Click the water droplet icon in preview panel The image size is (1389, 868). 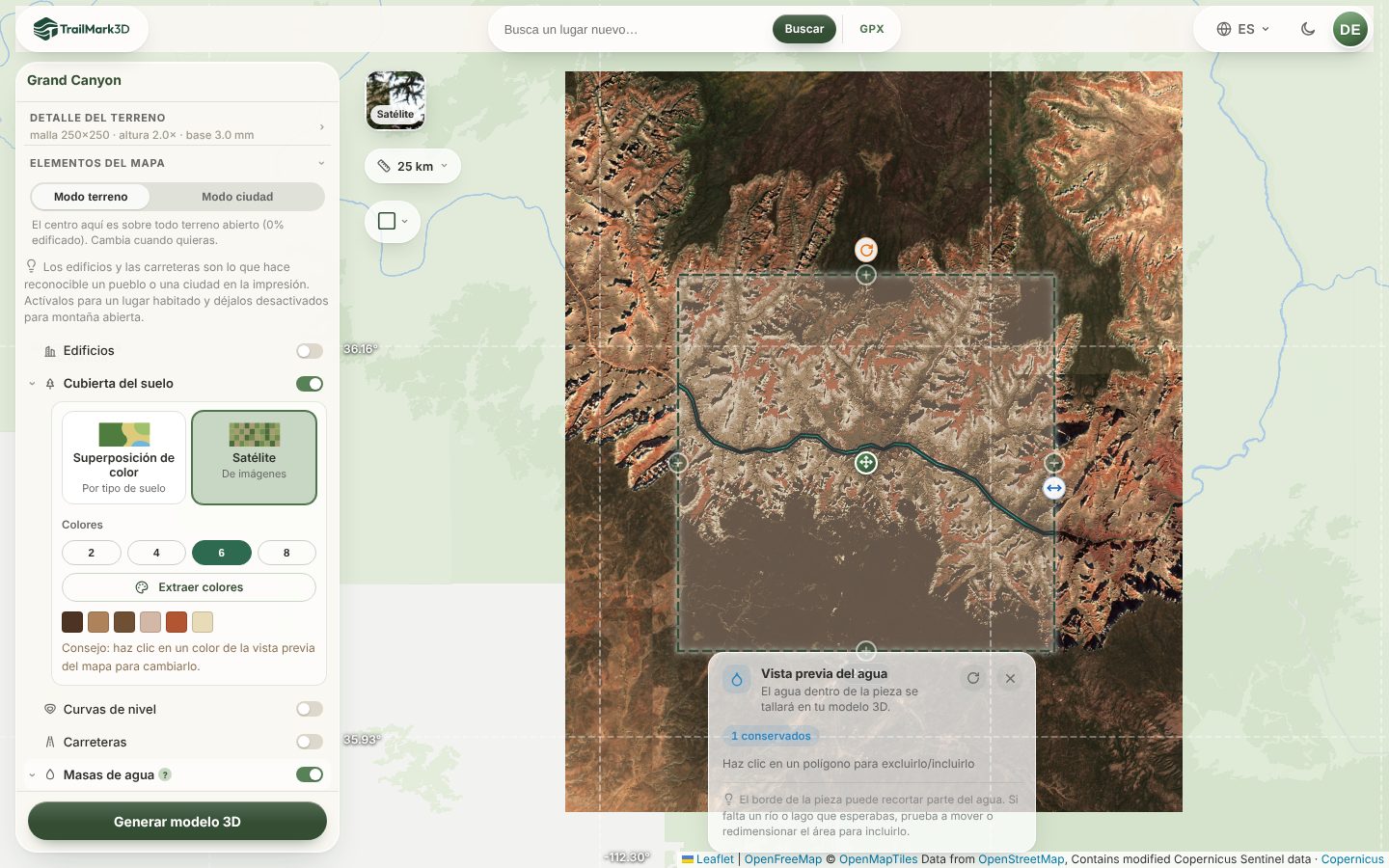[737, 679]
